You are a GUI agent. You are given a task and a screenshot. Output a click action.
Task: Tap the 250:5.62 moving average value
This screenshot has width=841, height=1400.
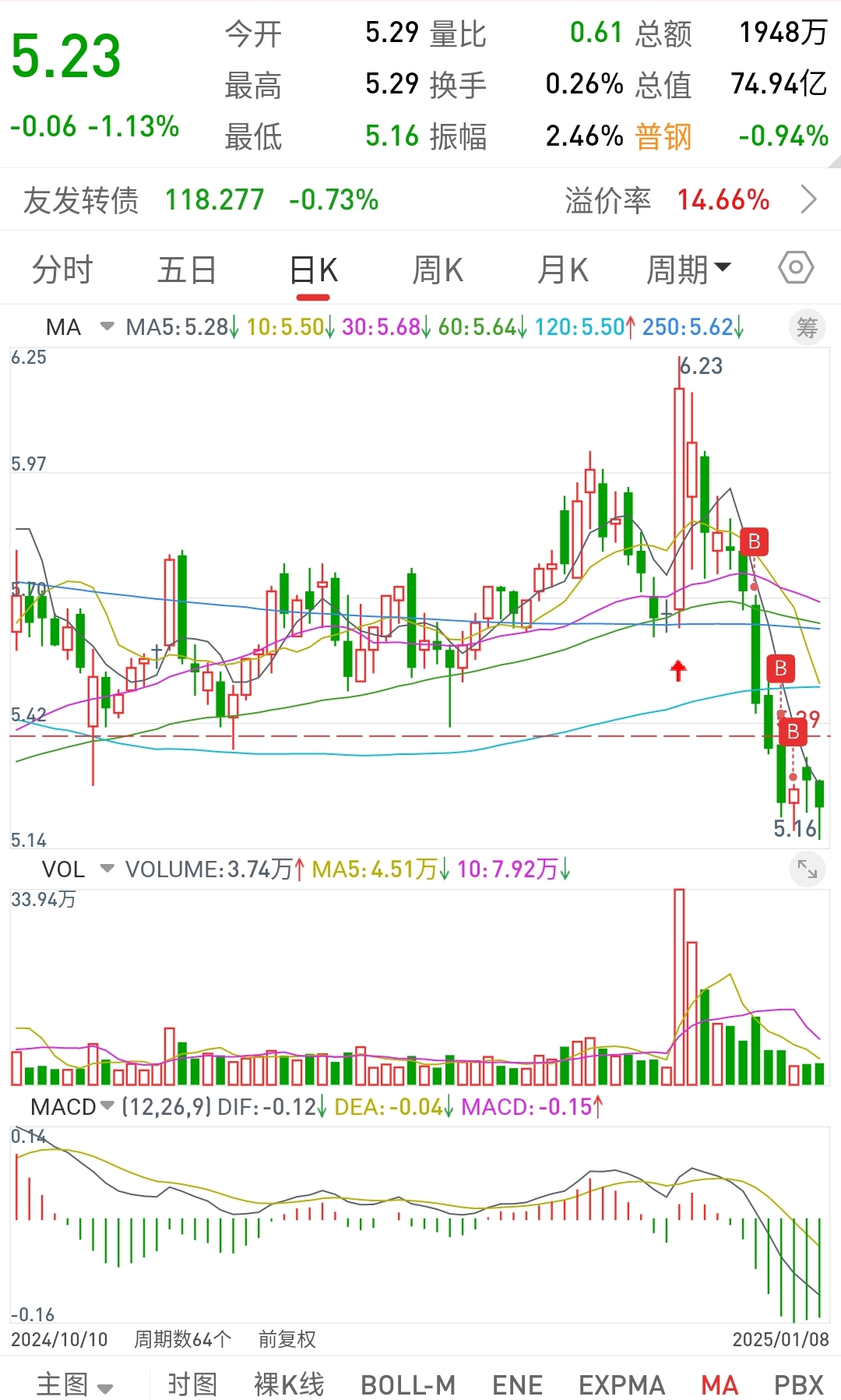tap(693, 326)
